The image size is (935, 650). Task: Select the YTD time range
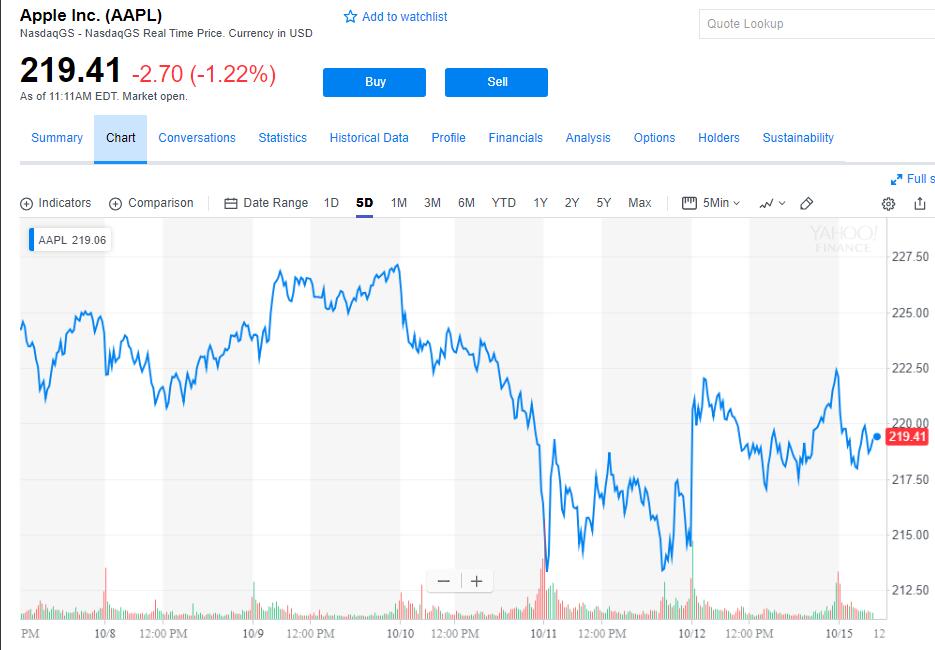click(x=503, y=203)
